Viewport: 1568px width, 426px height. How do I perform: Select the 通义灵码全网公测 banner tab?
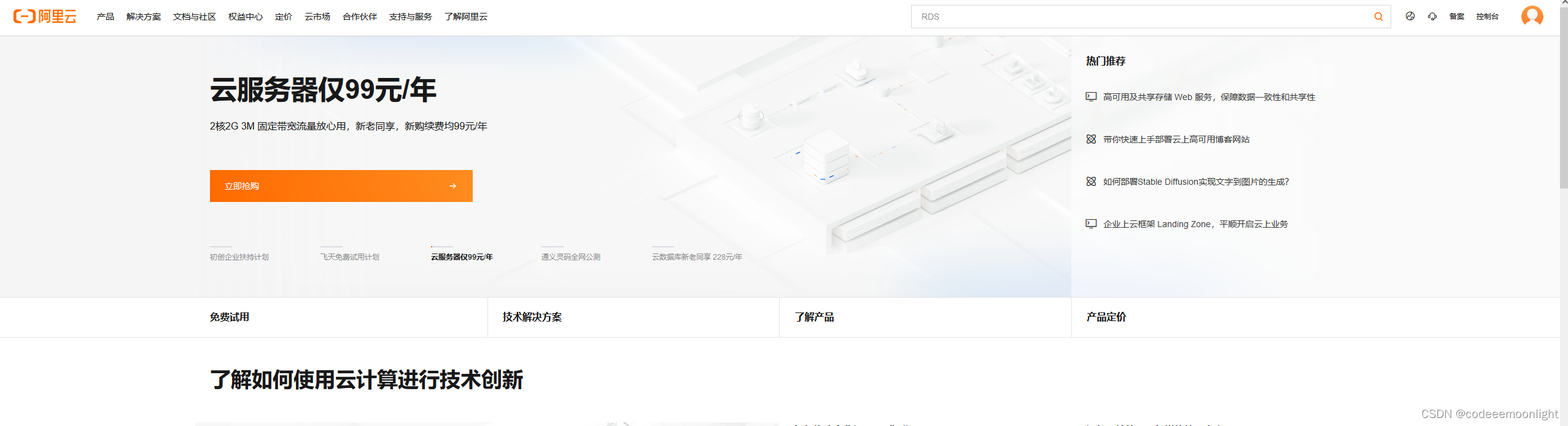click(571, 257)
